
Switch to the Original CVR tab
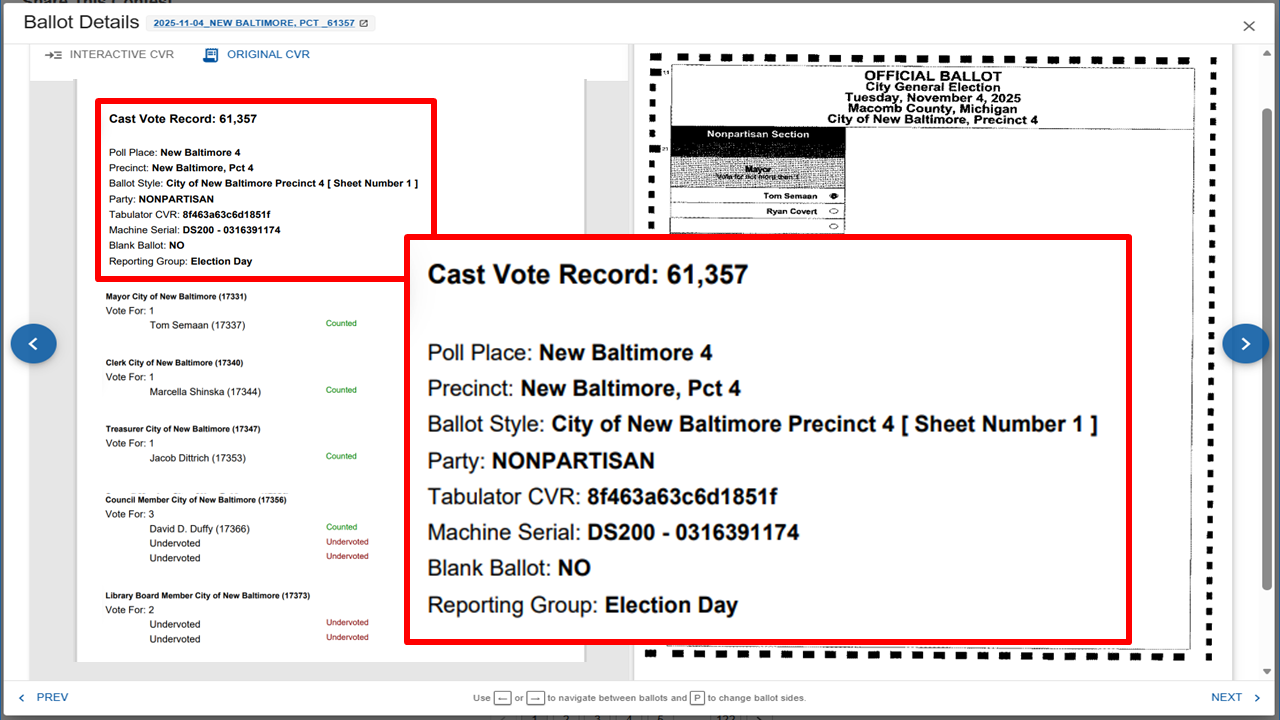tap(267, 55)
